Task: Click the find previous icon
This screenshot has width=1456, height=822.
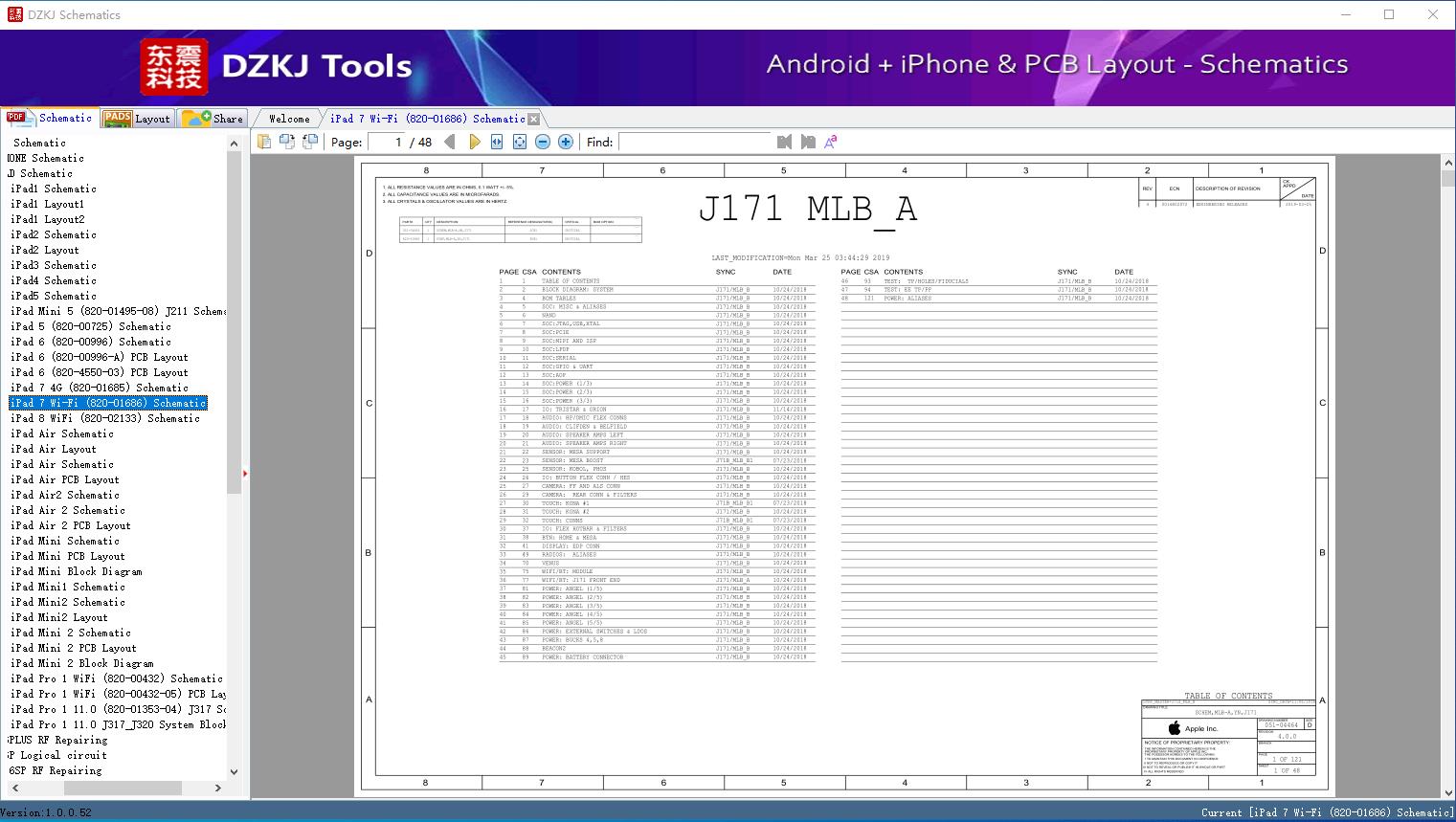Action: coord(785,142)
